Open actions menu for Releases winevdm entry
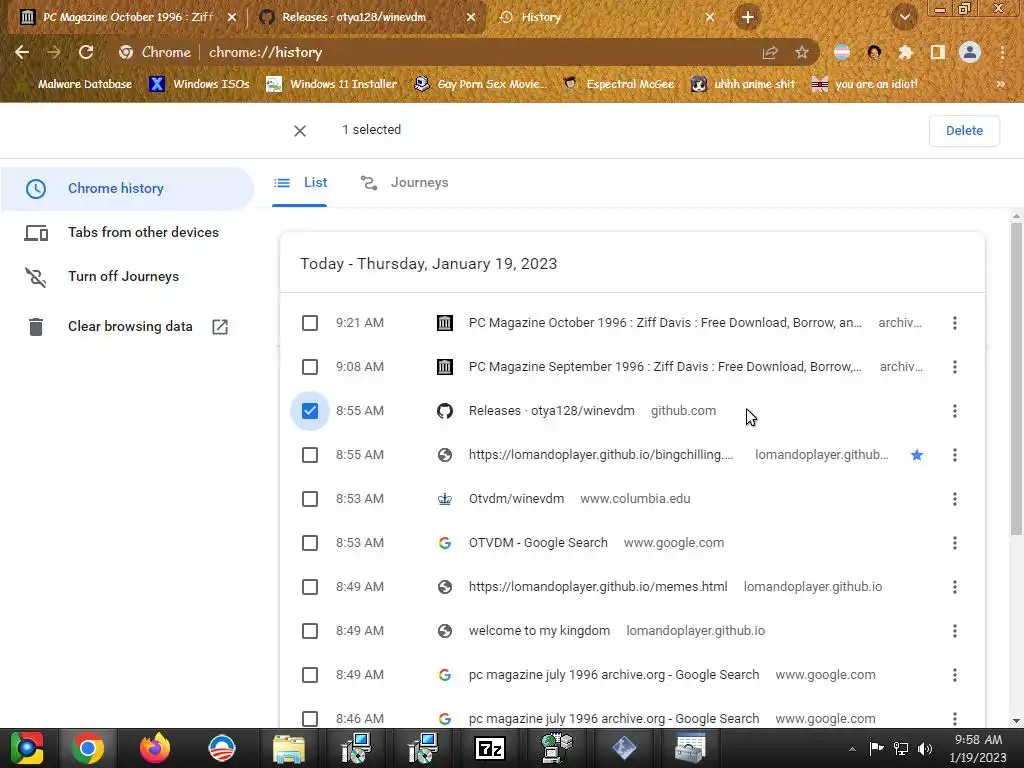 (954, 411)
